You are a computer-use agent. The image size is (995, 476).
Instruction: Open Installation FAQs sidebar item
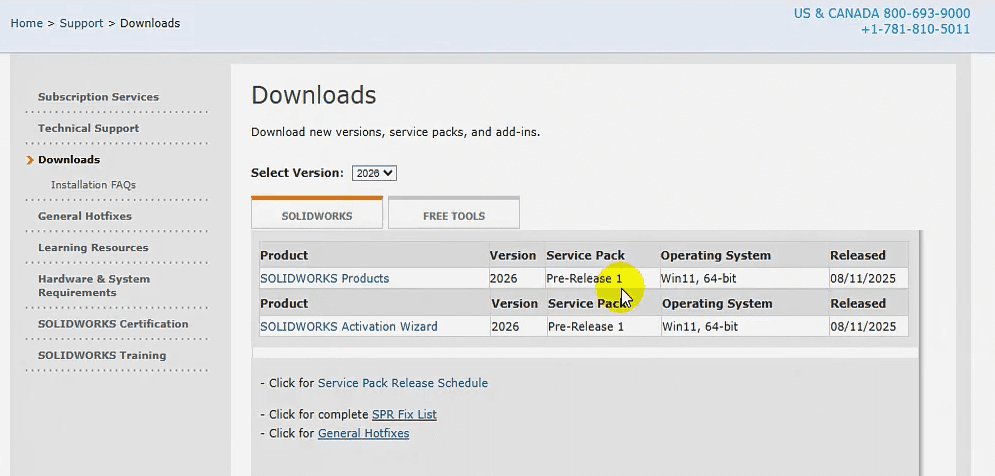click(93, 185)
